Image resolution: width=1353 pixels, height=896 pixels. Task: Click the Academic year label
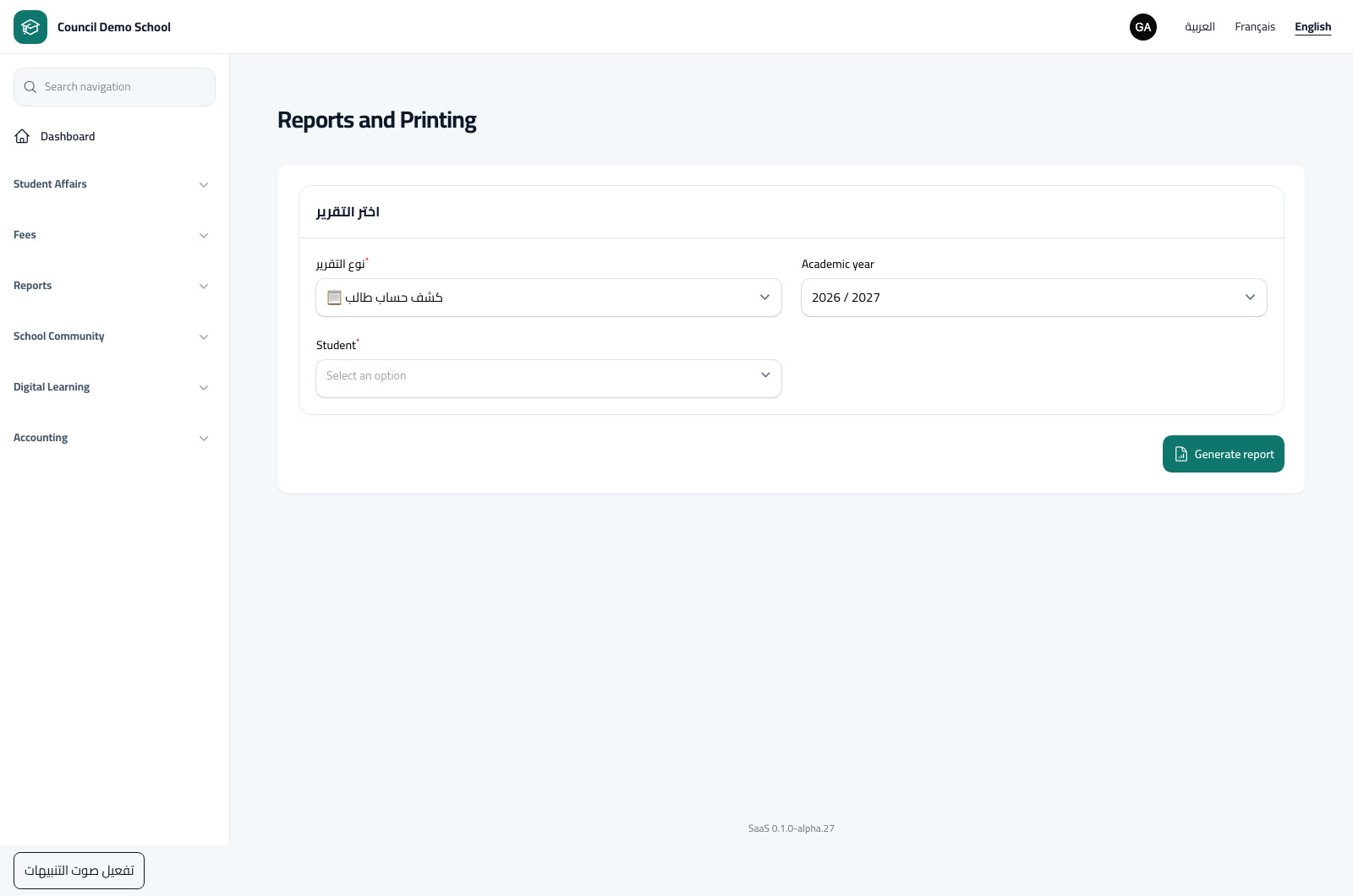[x=838, y=264]
